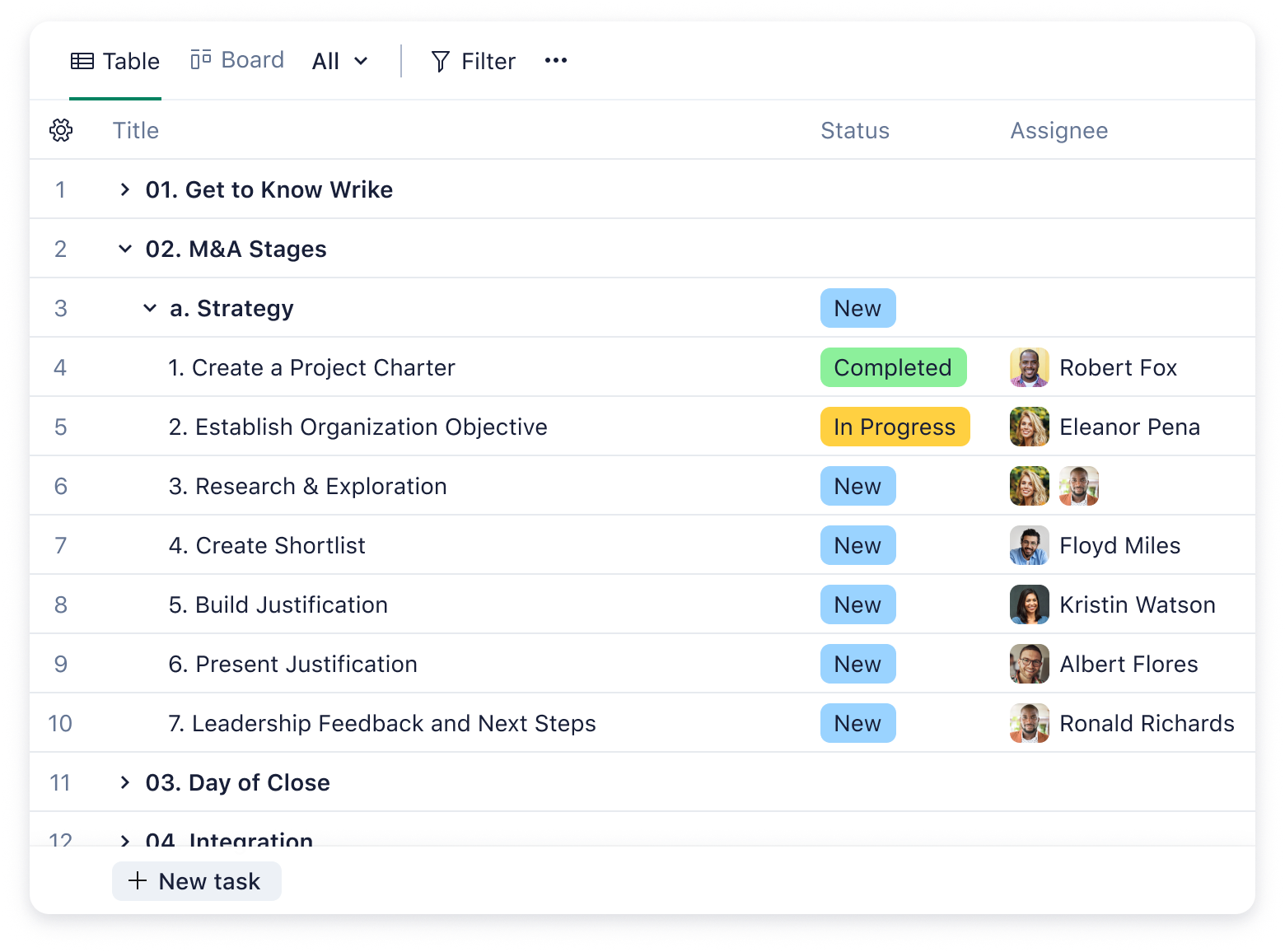Click Ronald Richards's avatar
1285x952 pixels.
(1030, 723)
